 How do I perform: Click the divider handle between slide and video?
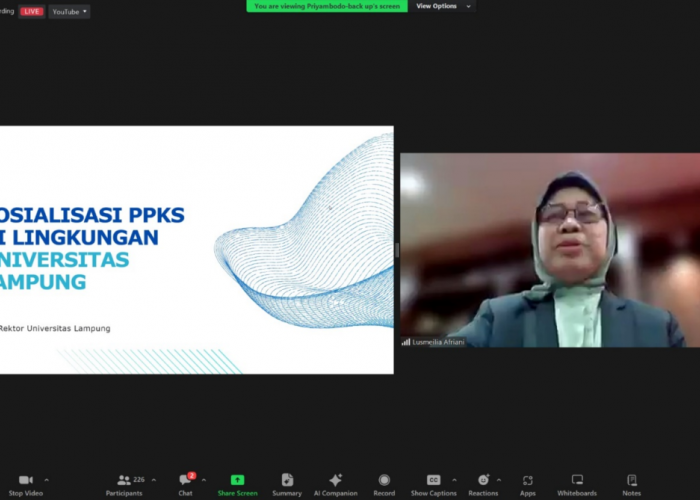397,250
